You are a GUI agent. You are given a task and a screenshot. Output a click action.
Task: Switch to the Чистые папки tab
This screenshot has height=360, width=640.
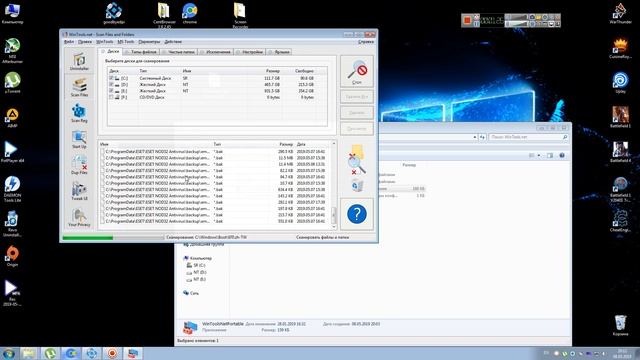tap(178, 52)
